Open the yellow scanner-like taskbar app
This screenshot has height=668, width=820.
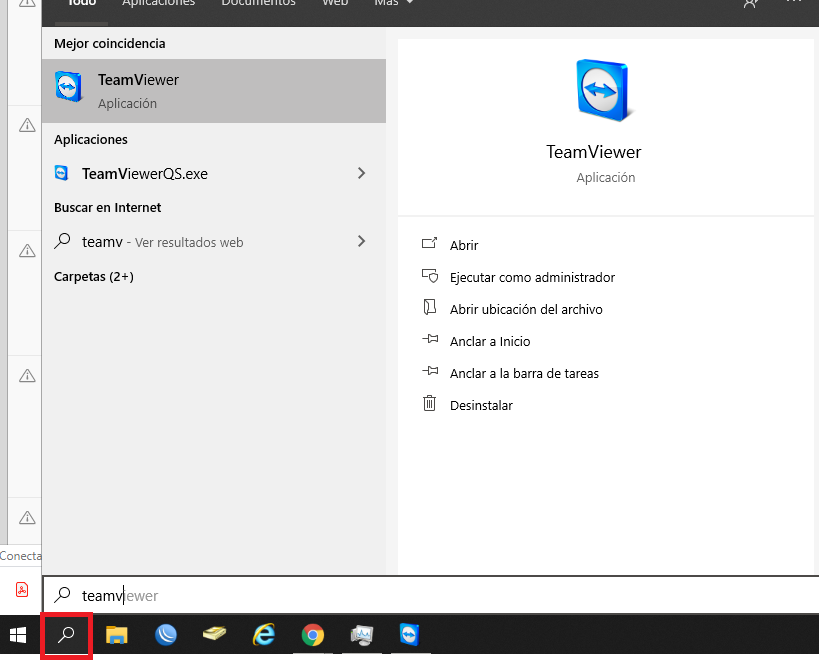click(x=214, y=634)
